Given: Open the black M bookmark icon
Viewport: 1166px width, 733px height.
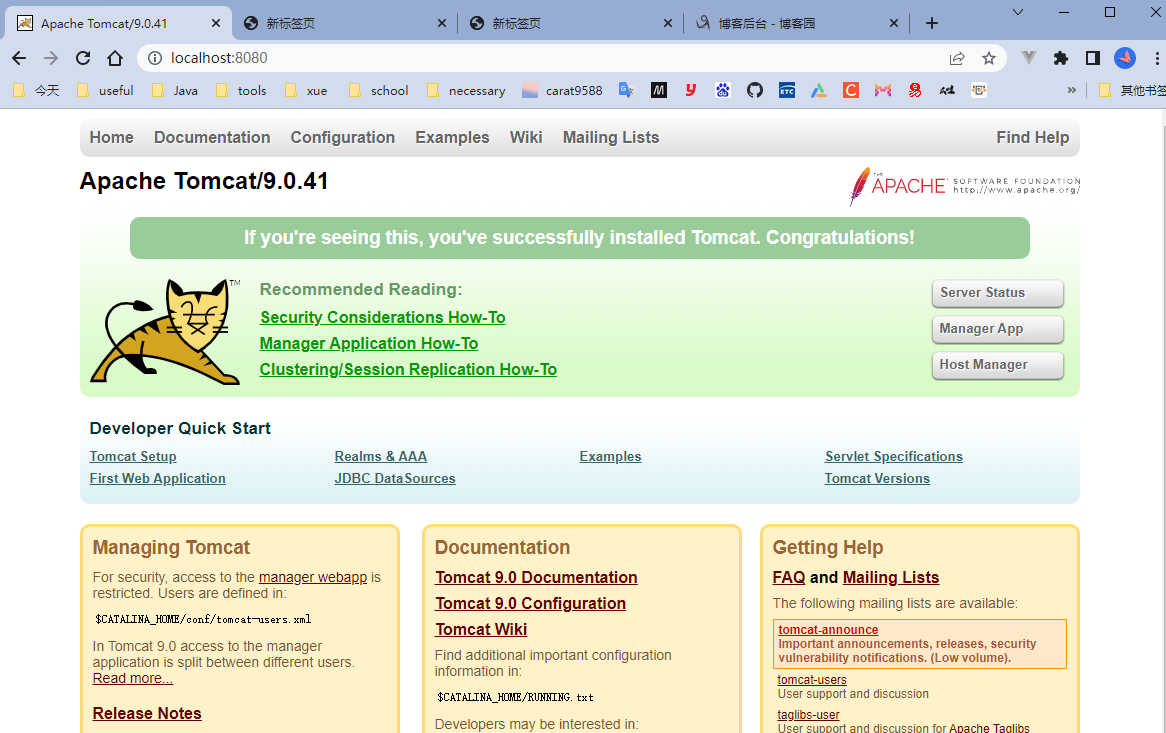Looking at the screenshot, I should (x=658, y=91).
